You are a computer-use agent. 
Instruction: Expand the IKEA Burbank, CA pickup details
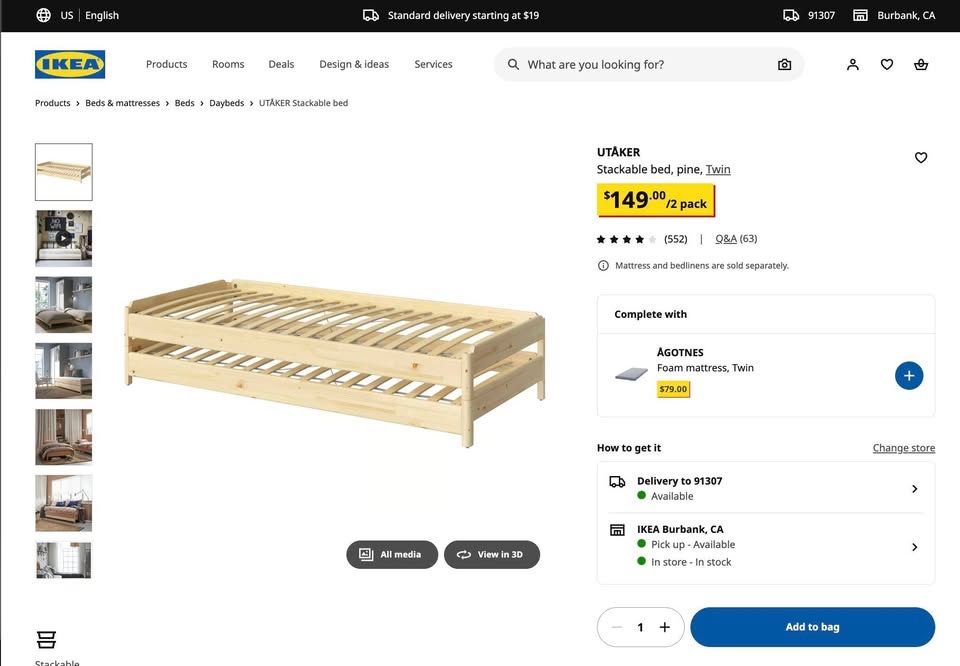click(x=913, y=545)
